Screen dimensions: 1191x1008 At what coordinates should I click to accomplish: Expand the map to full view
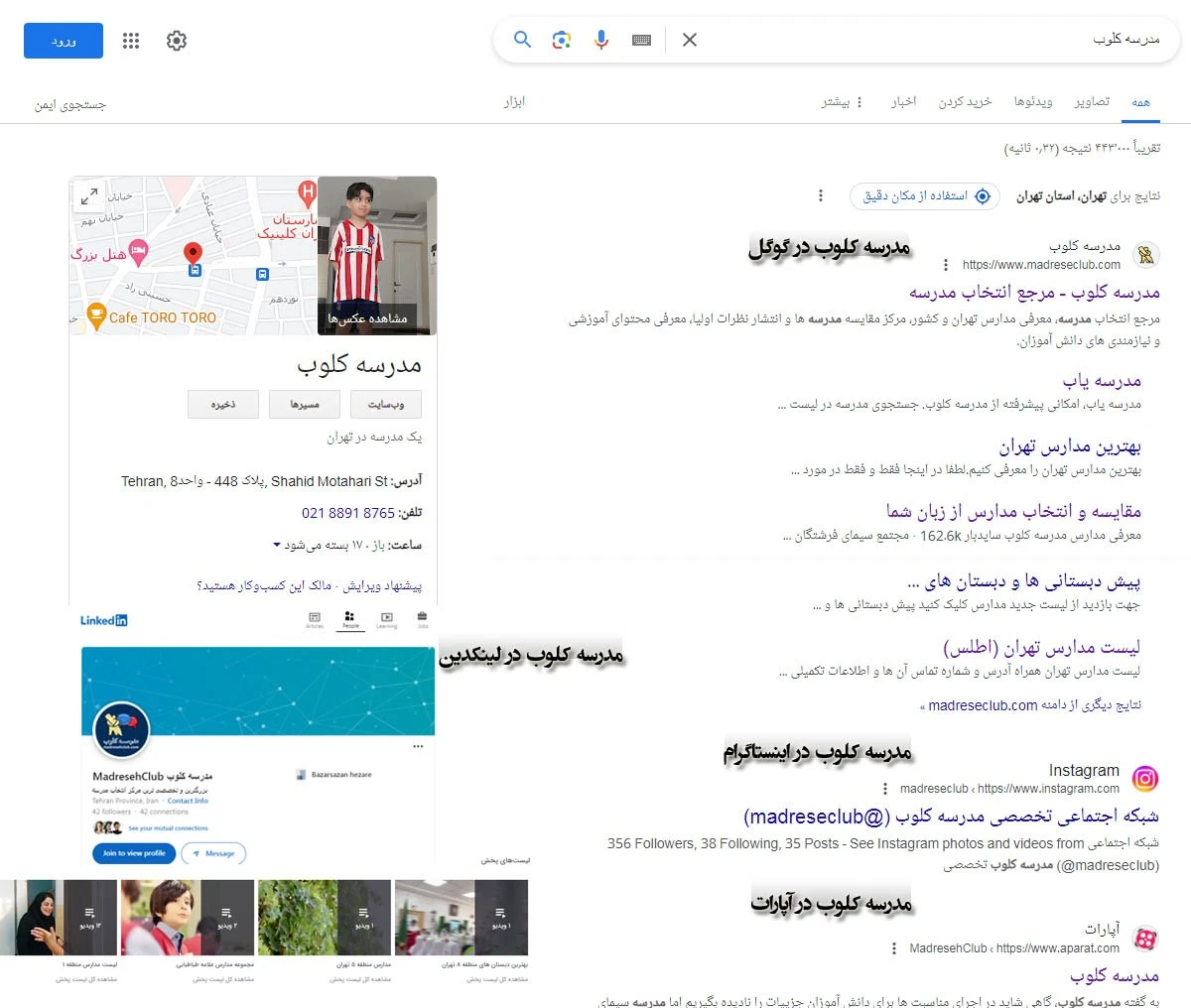(x=89, y=196)
